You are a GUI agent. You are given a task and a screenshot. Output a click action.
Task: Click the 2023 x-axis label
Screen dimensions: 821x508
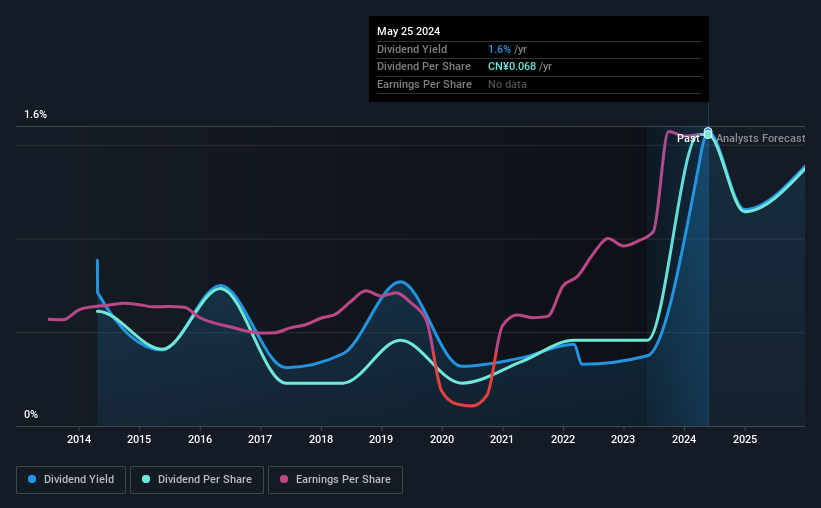coord(623,439)
